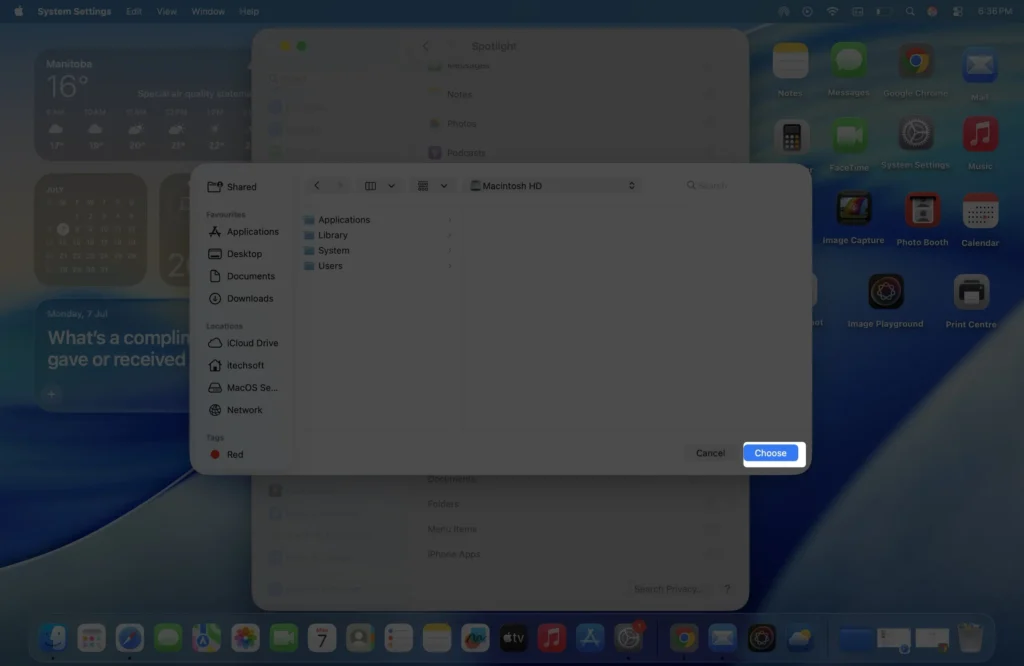Open the Window menu in the menu bar
Screen dimensions: 1024x666
[x=207, y=11]
